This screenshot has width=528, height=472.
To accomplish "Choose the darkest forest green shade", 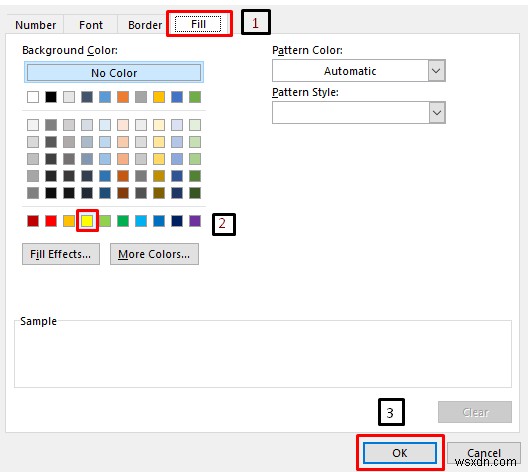I will click(x=195, y=193).
